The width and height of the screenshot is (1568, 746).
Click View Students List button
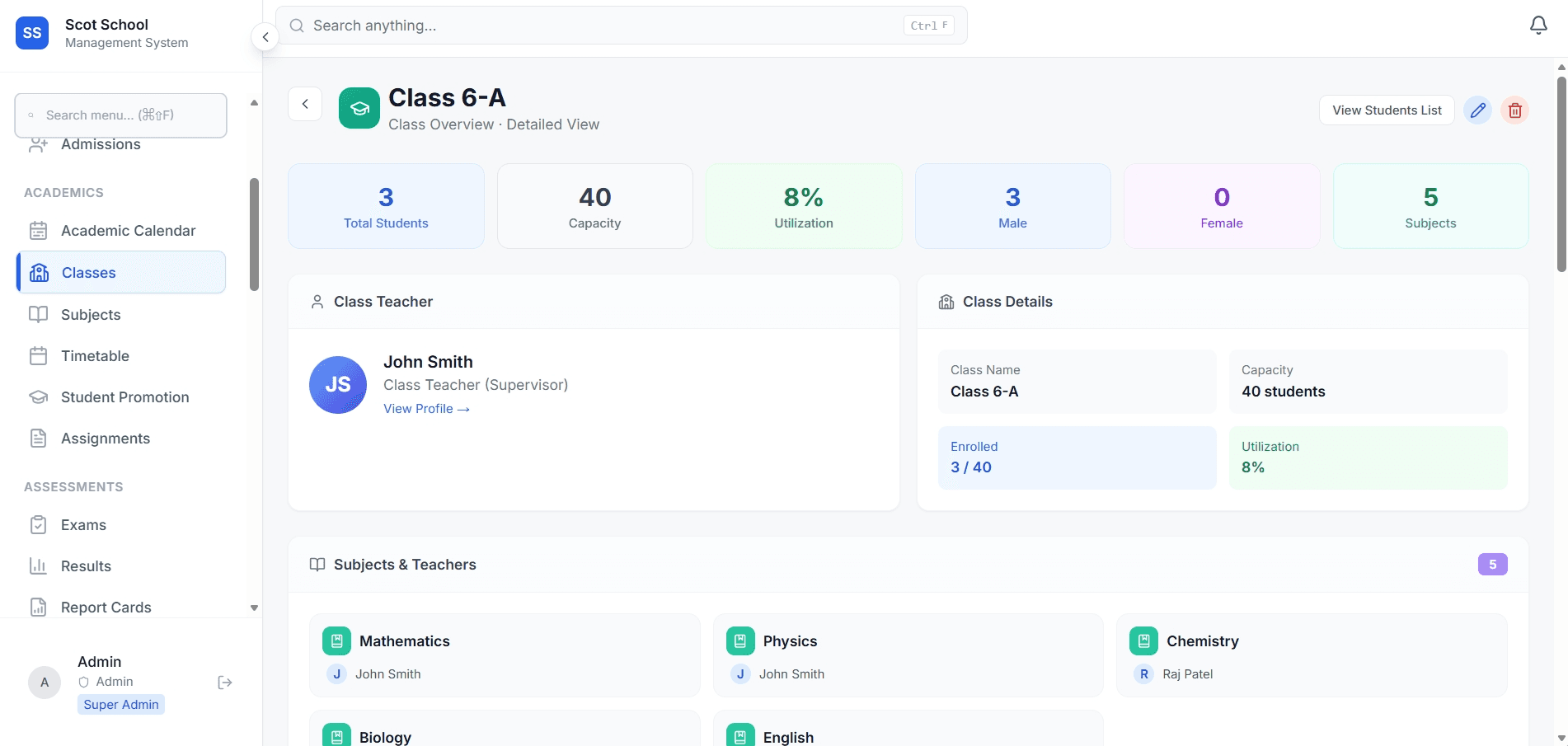[1387, 110]
